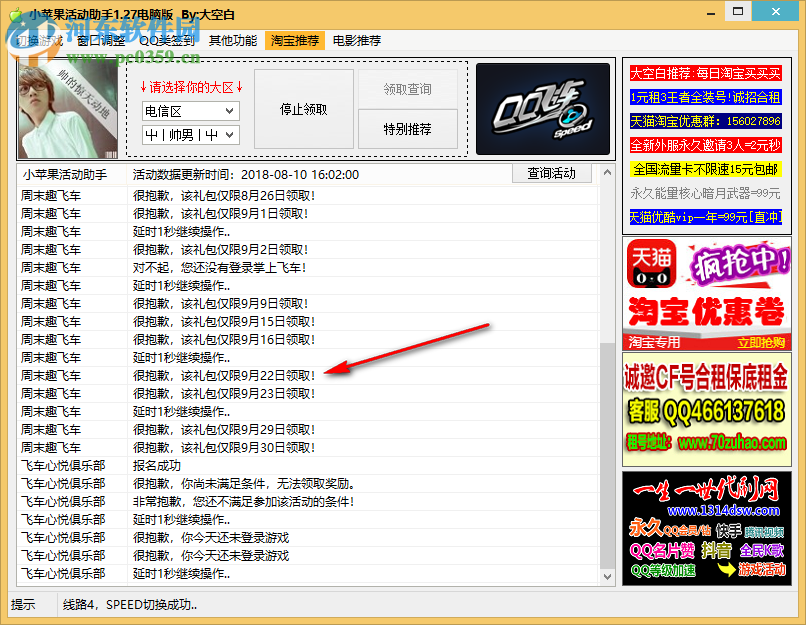Select the row 很抱歉，该礼包仅限9月9日领取!
Viewport: 806px width, 625px height.
click(307, 304)
